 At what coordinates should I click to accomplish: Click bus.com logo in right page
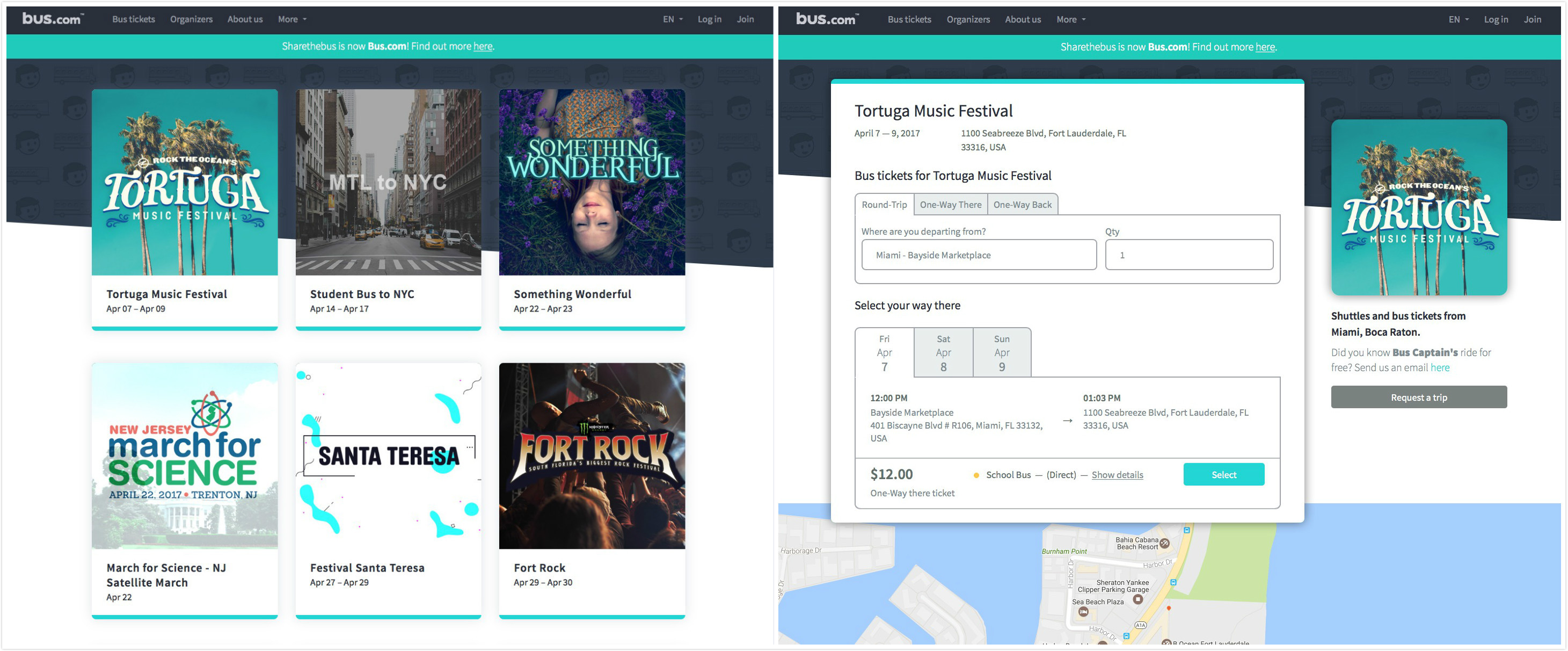click(x=827, y=19)
